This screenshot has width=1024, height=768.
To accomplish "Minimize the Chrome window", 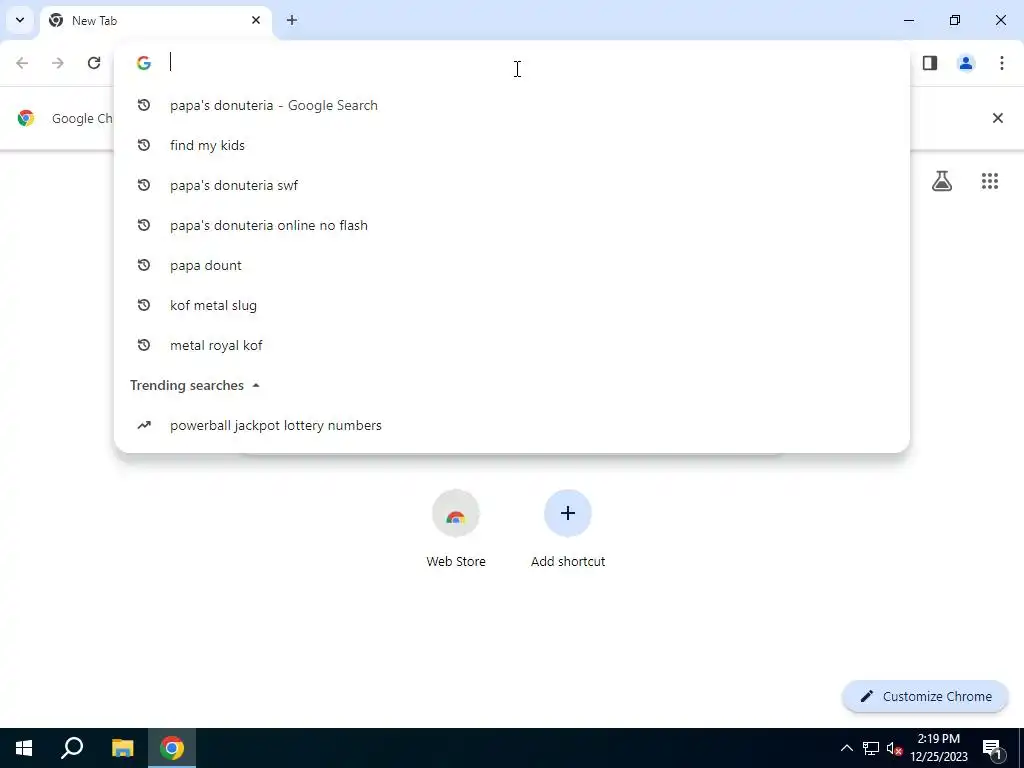I will pyautogui.click(x=908, y=20).
